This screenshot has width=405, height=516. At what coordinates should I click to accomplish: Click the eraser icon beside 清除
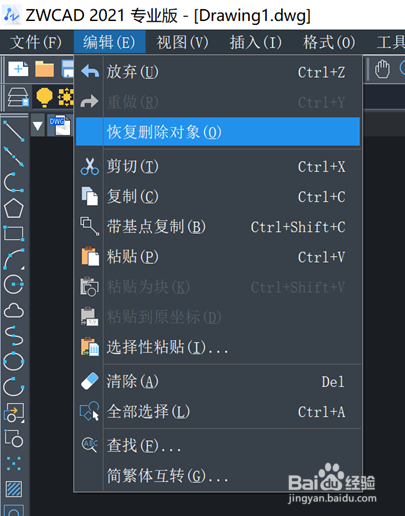[90, 381]
